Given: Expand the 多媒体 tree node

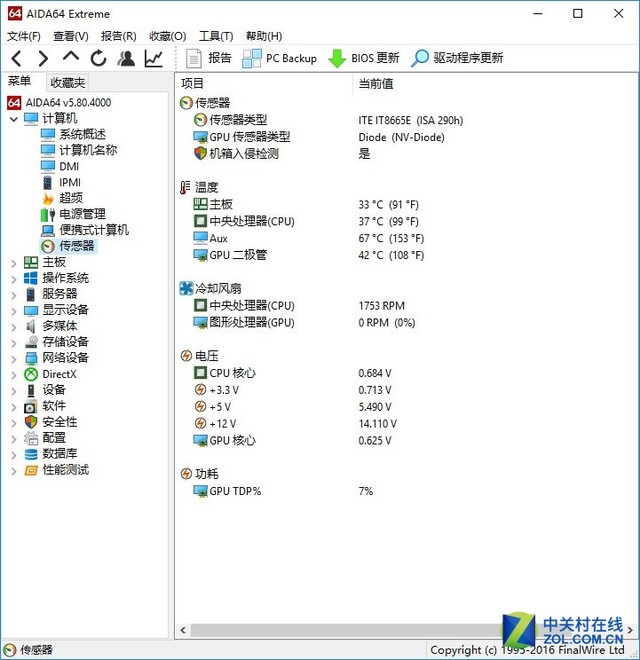Looking at the screenshot, I should coord(13,327).
